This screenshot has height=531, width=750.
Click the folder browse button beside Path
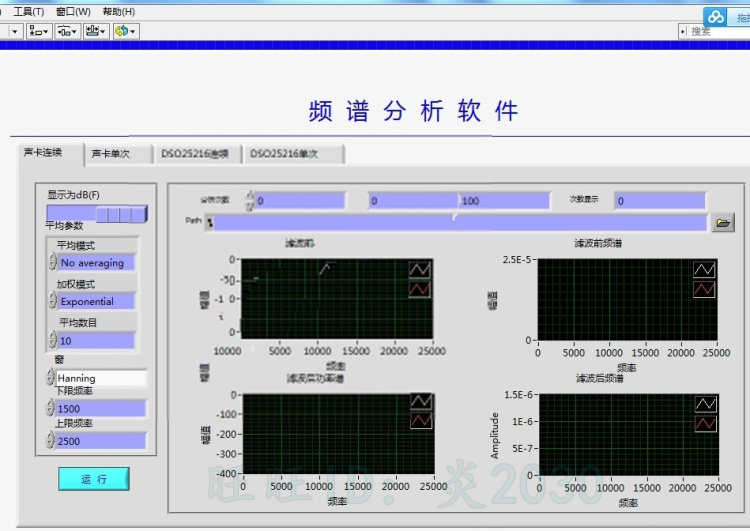coord(723,223)
